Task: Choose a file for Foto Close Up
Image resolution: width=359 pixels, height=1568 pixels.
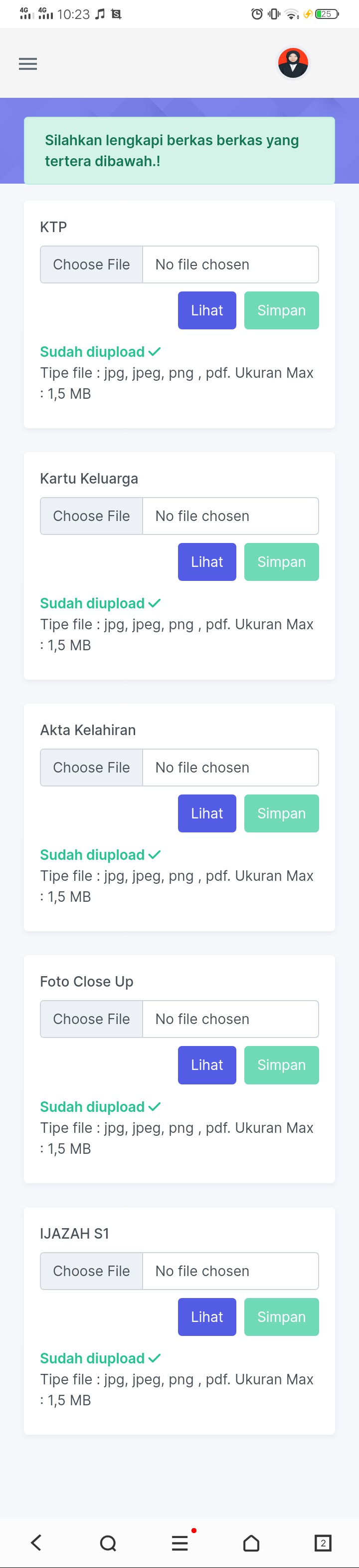Action: coord(91,1019)
